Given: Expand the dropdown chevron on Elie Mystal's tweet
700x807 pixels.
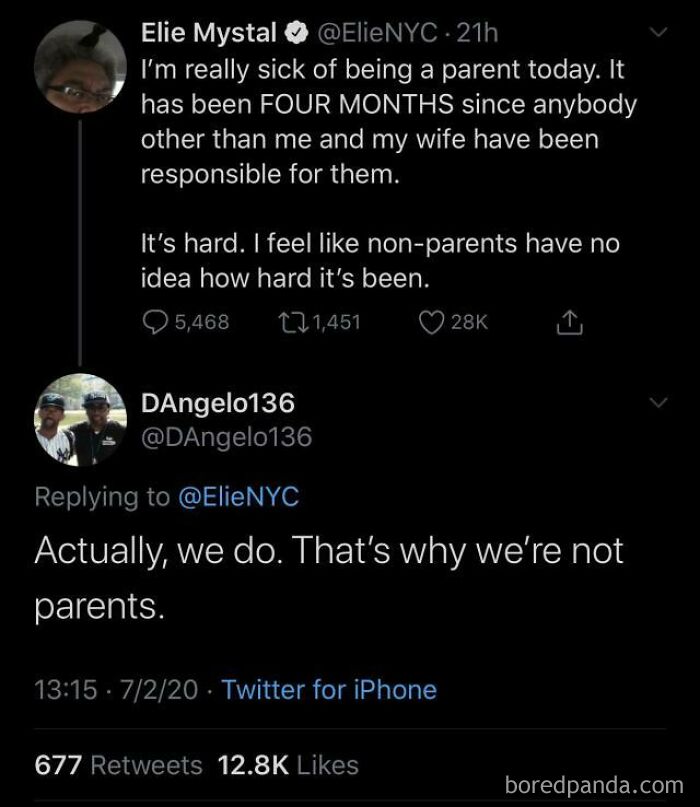Looking at the screenshot, I should click(659, 30).
